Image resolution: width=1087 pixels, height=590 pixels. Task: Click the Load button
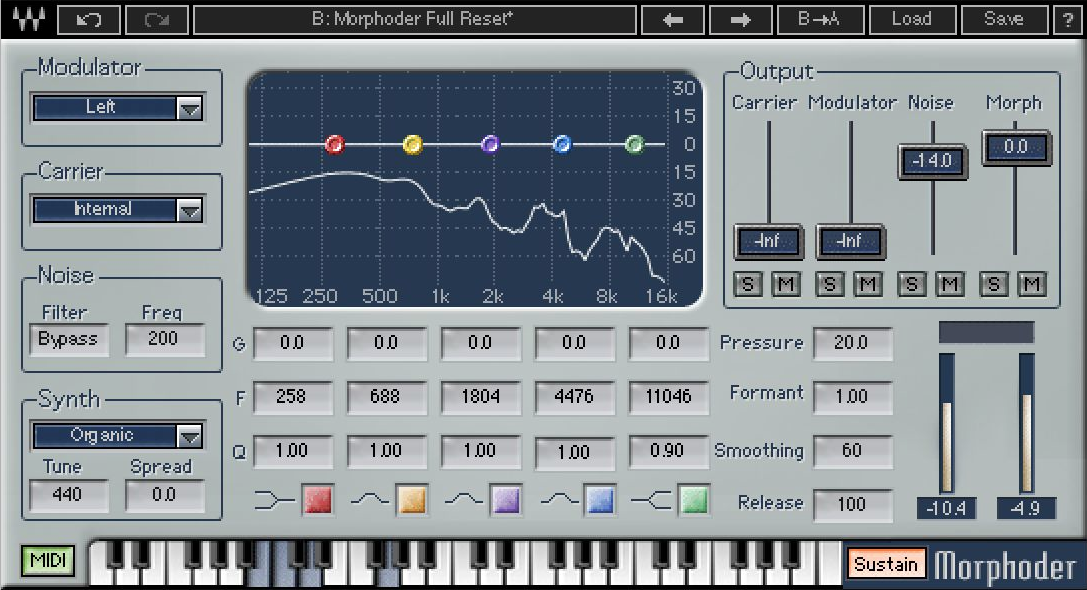[912, 19]
